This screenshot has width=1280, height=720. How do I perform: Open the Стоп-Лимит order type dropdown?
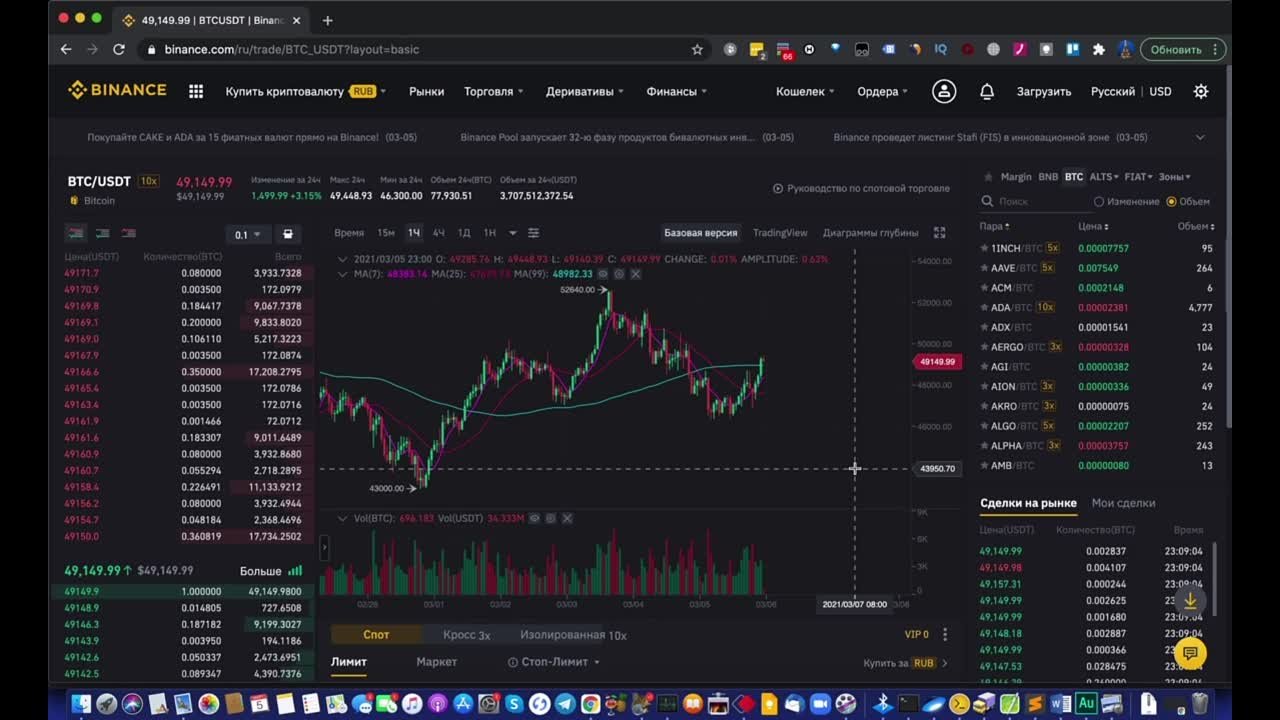click(553, 662)
